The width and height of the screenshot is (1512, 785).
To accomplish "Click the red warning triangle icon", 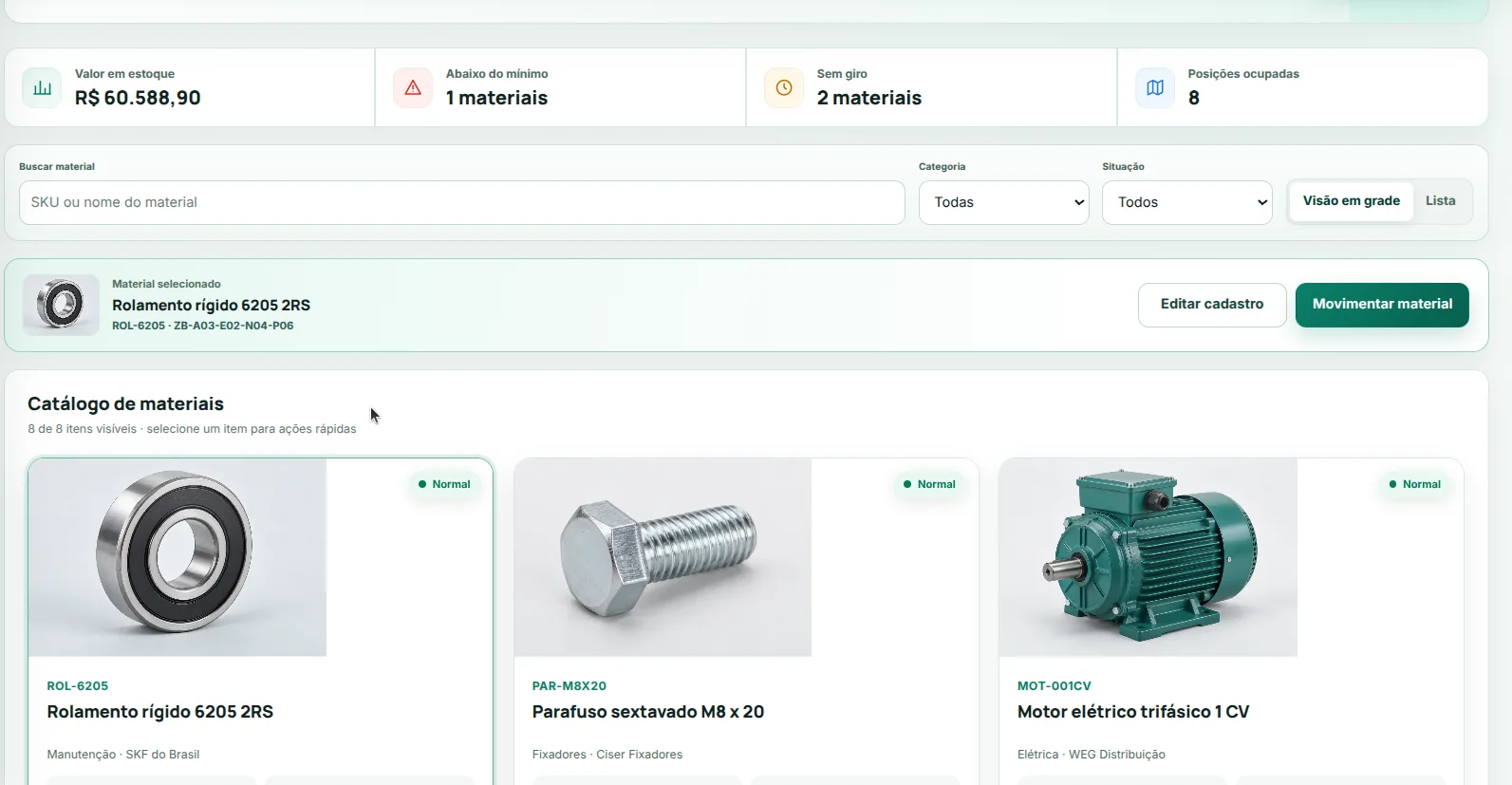I will [413, 88].
